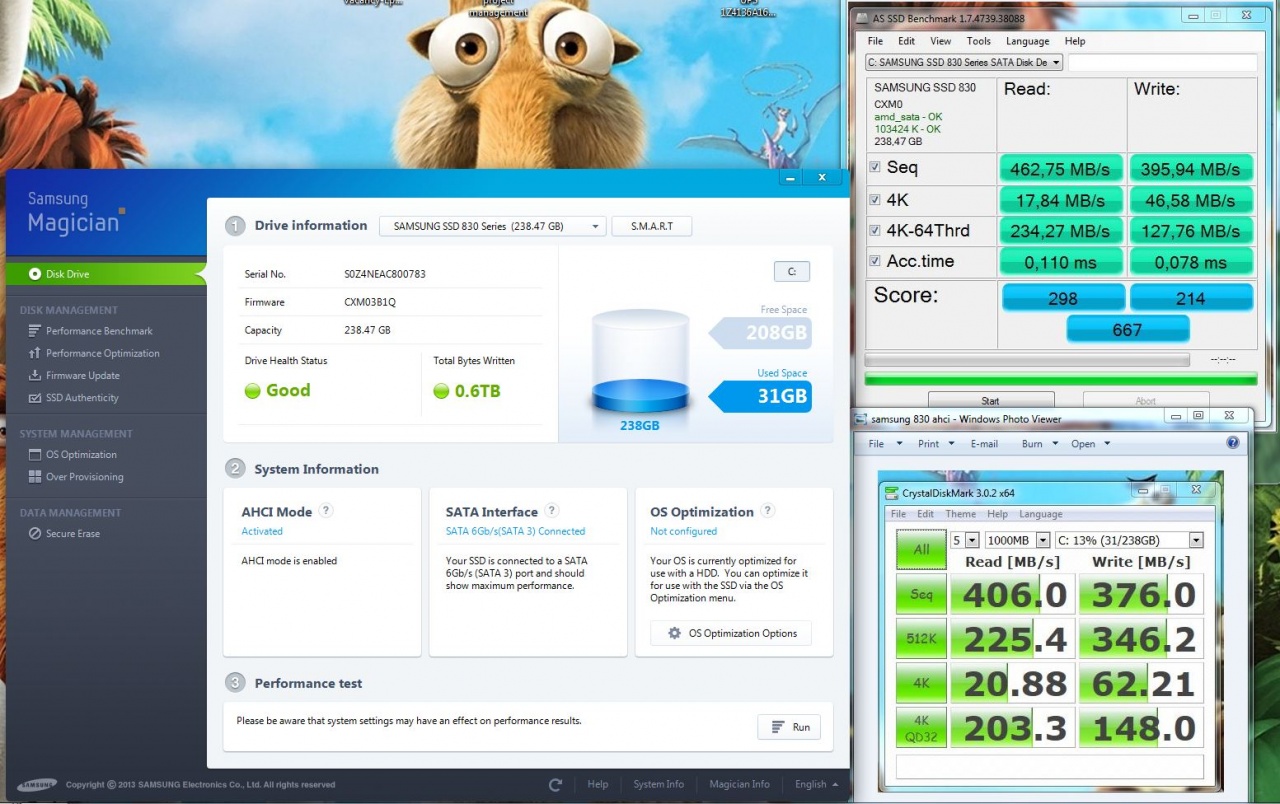Click empty text field beside AS SSD drive dropdown
1280x804 pixels.
pos(1162,62)
